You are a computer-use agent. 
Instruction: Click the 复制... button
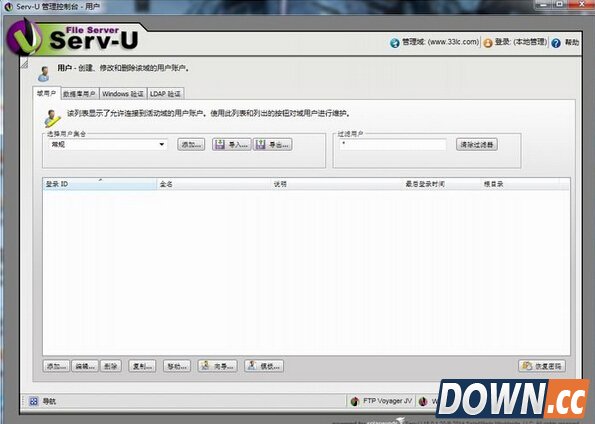point(142,366)
